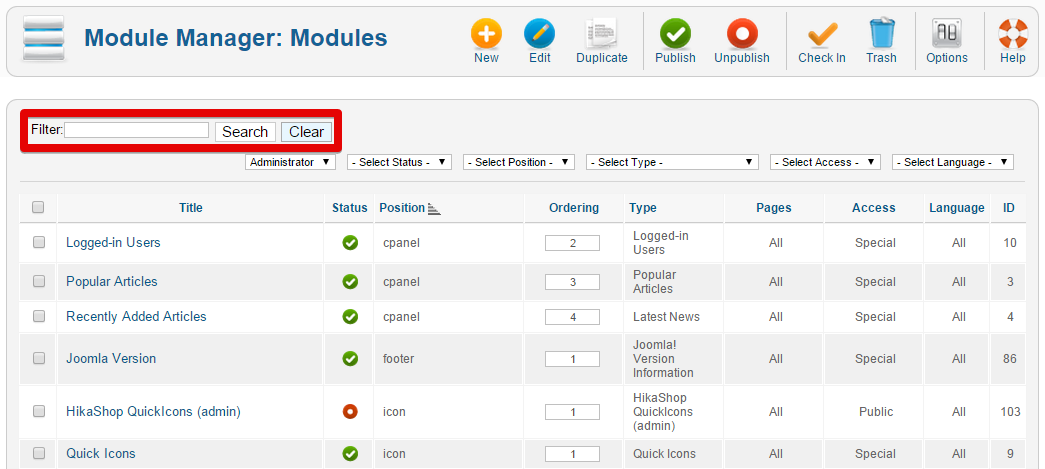Focus the Filter text input field

tap(137, 130)
